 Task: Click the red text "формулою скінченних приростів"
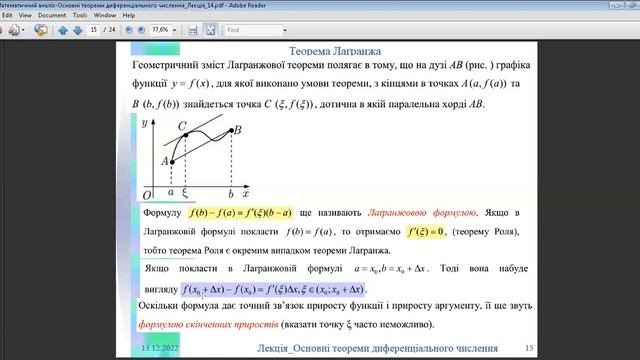coord(208,325)
